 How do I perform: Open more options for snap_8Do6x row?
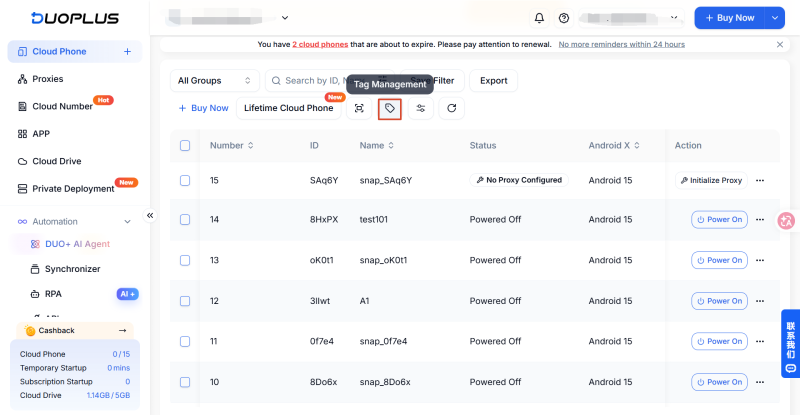760,382
